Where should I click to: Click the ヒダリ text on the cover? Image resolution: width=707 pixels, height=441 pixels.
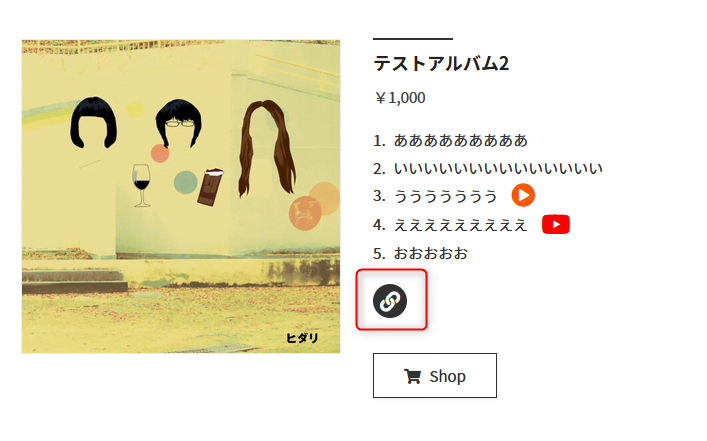click(x=302, y=338)
